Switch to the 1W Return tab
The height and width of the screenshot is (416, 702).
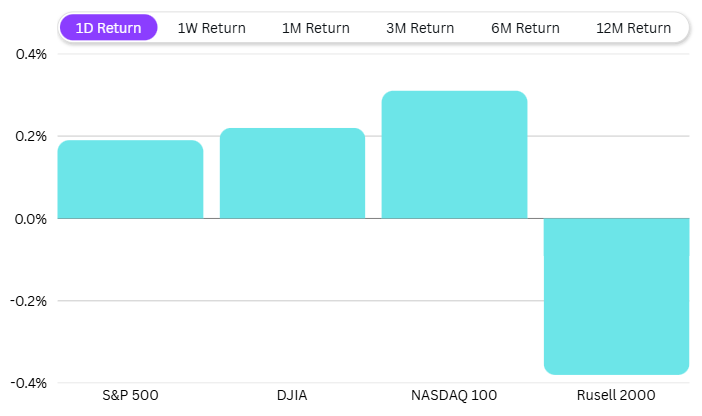211,28
